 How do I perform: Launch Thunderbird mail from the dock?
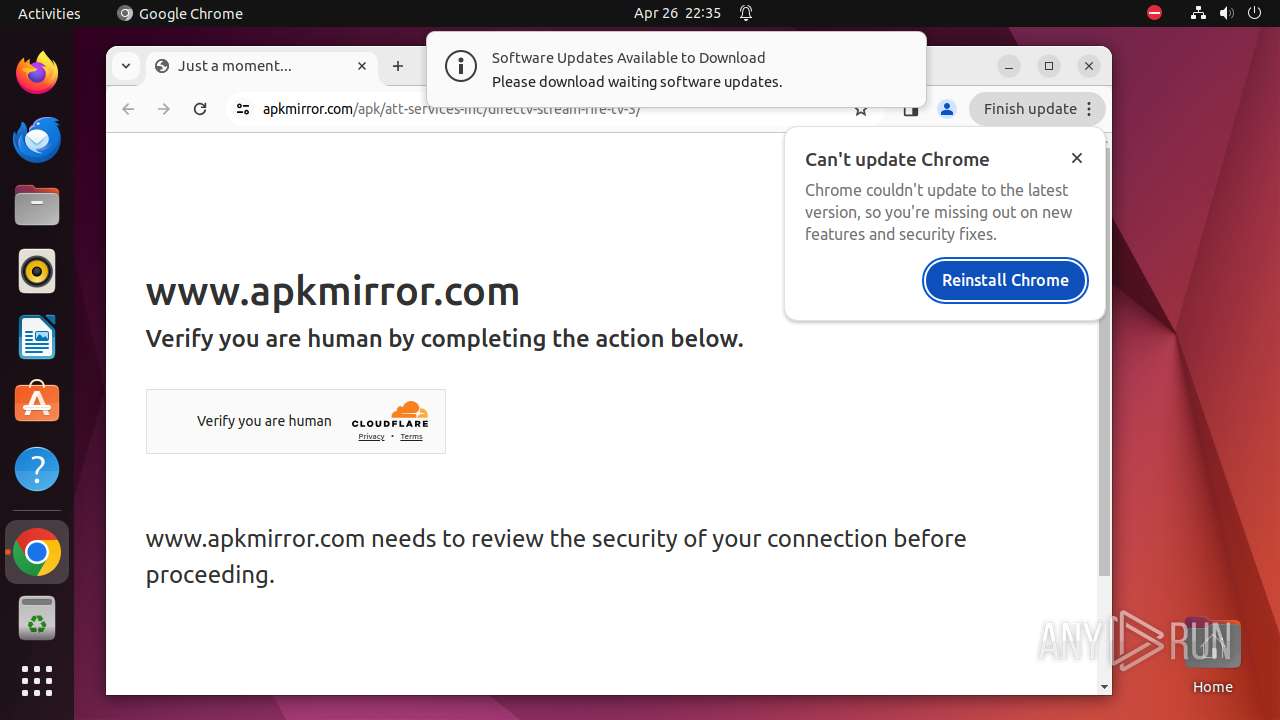coord(37,139)
